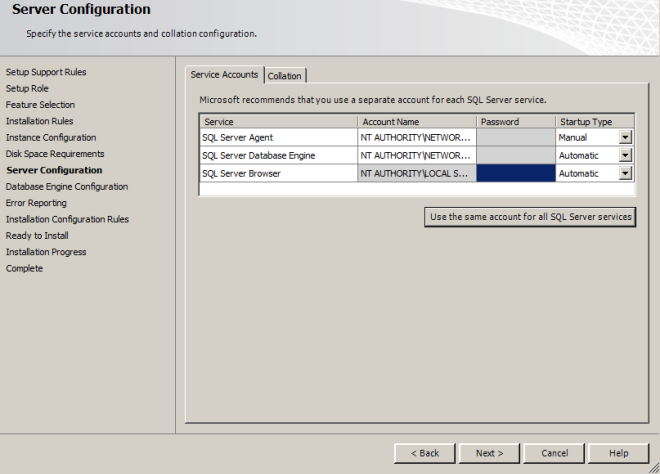Select Error Reporting step
This screenshot has height=474, width=660.
point(36,203)
